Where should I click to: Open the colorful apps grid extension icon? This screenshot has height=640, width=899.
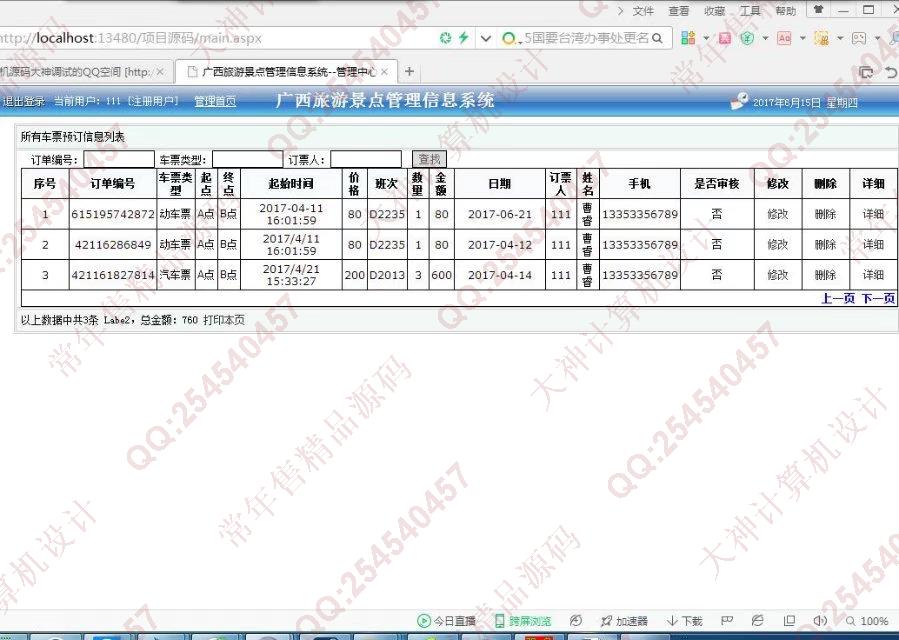click(x=688, y=38)
